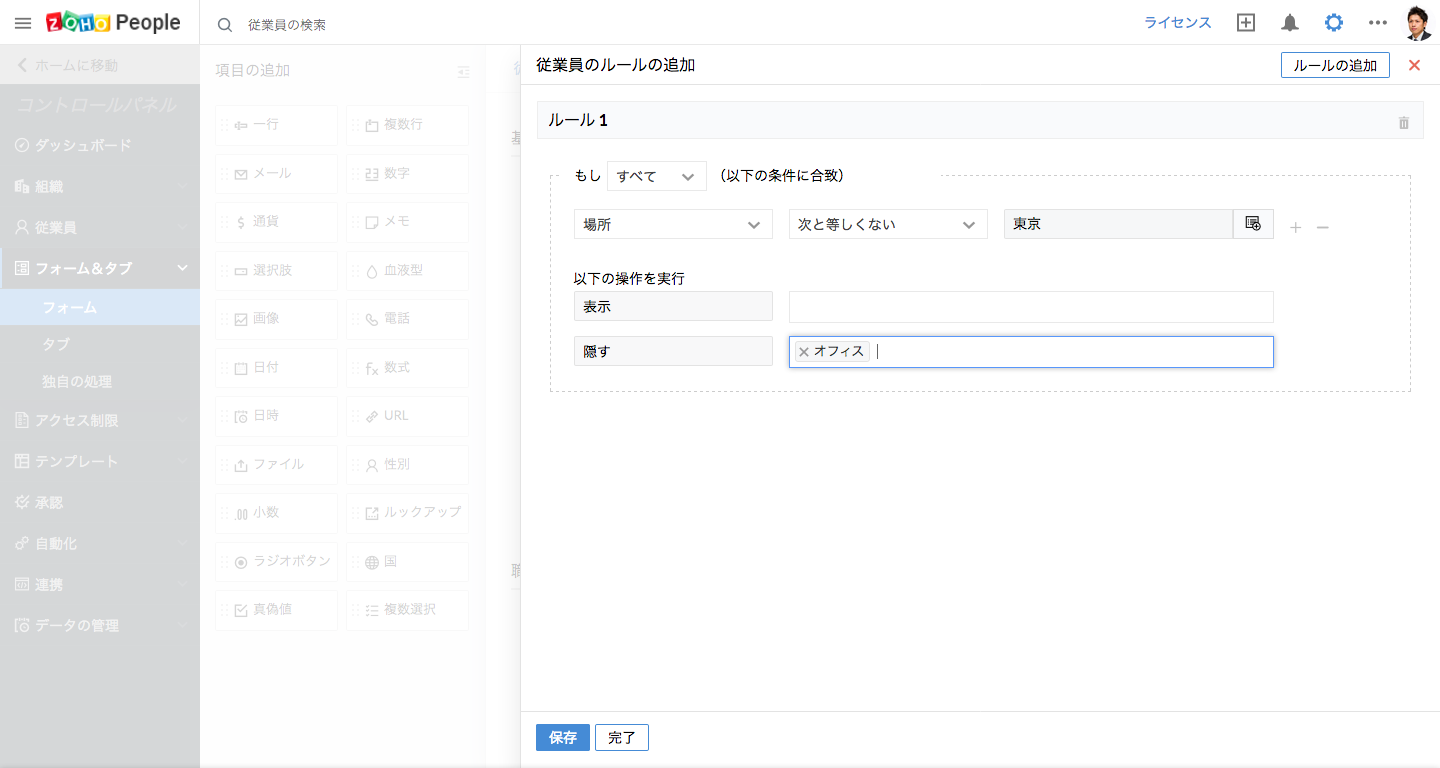Select フォーム in the sidebar
This screenshot has height=768, width=1440.
(70, 307)
